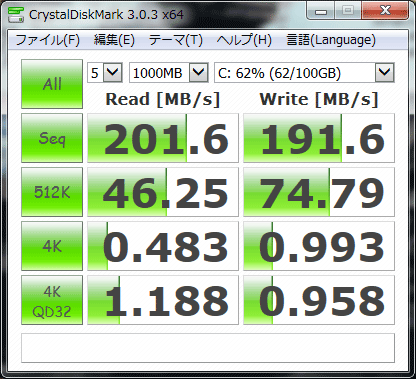
Task: Select the 4K QD32 read result 1.188
Action: click(x=163, y=300)
